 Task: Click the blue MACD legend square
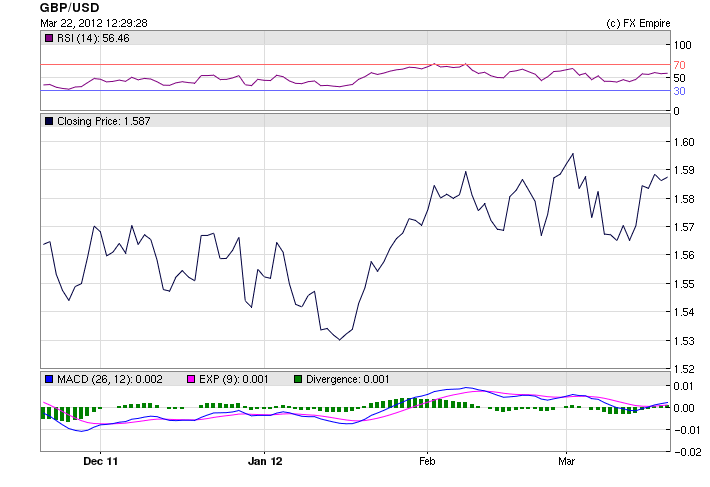[x=48, y=379]
